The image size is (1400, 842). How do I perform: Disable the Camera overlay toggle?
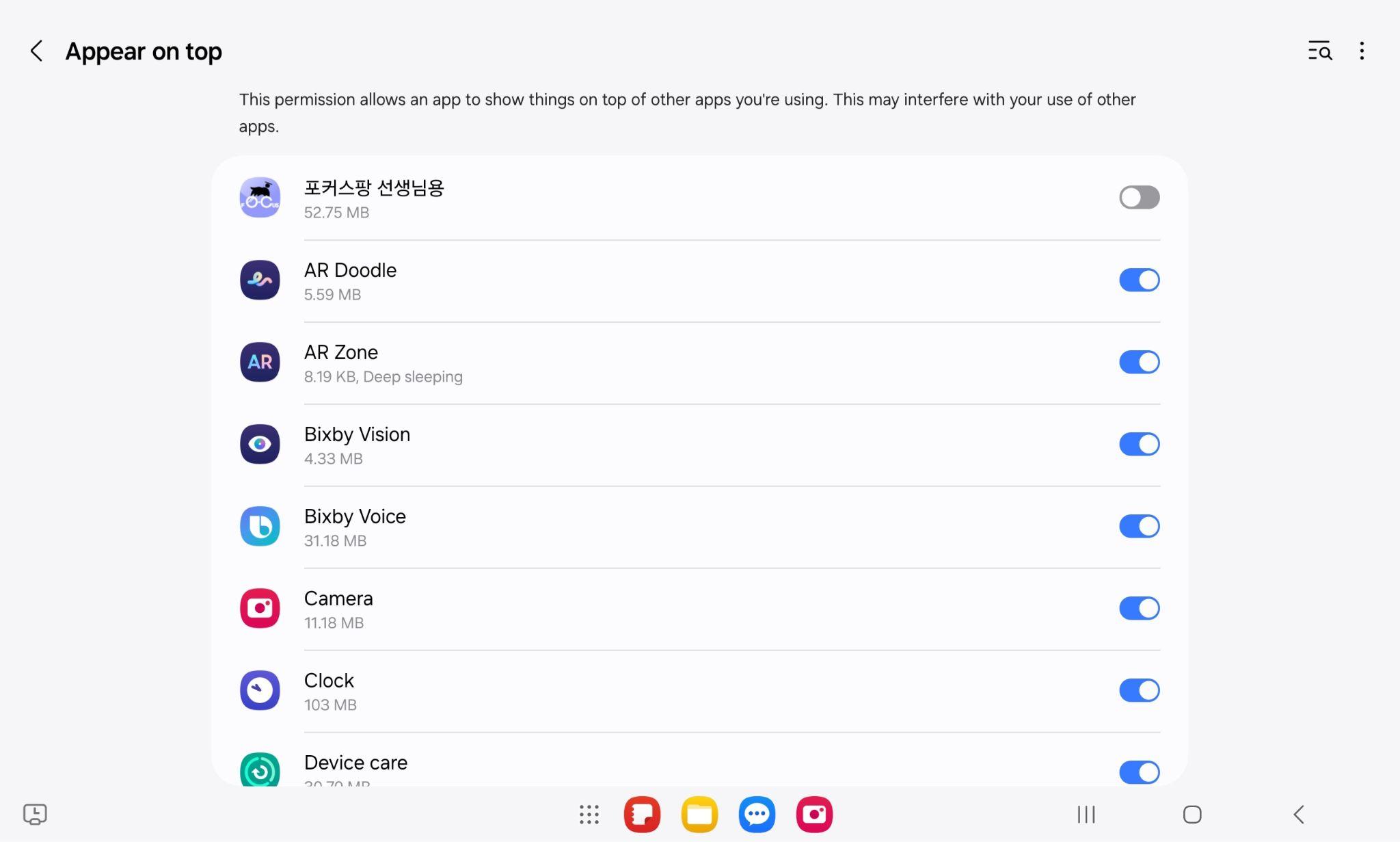1139,608
